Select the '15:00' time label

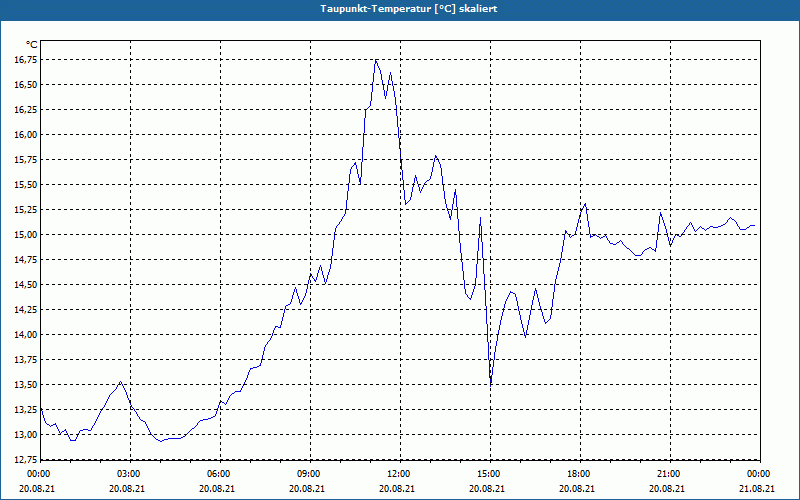pyautogui.click(x=488, y=474)
